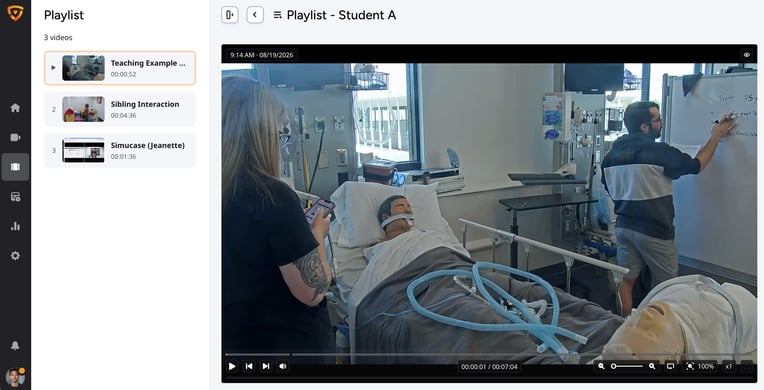Click the 9:14 AM - 08/19/2026 timestamp
The image size is (764, 390).
(262, 55)
